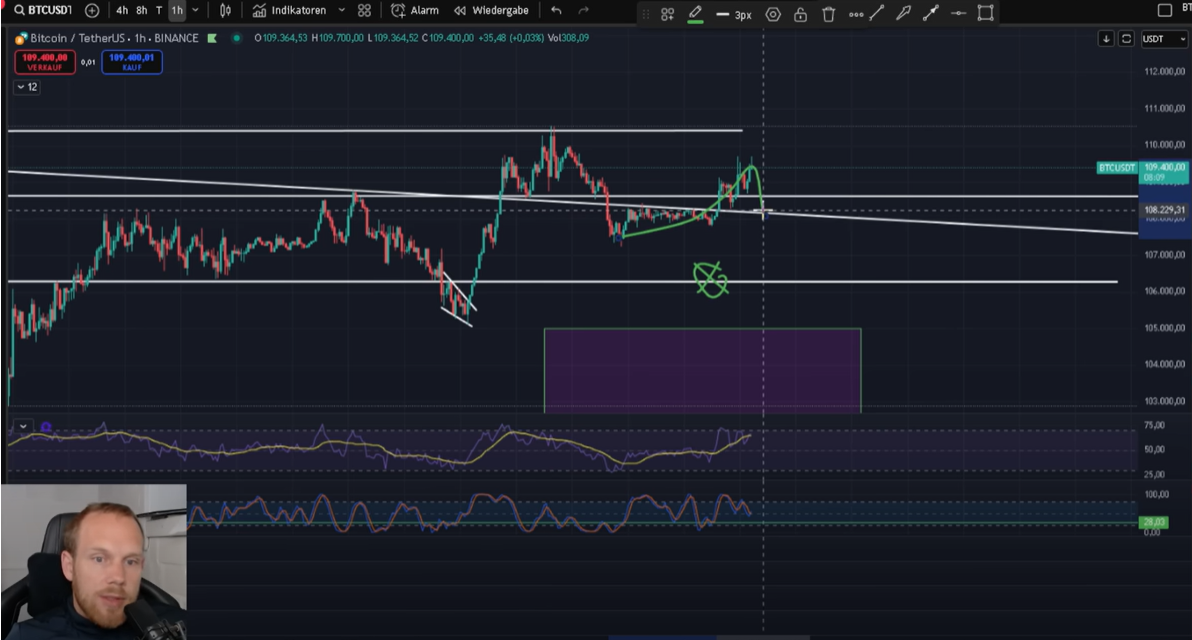
Task: Expand the timeframe dropdown arrow
Action: click(x=195, y=11)
